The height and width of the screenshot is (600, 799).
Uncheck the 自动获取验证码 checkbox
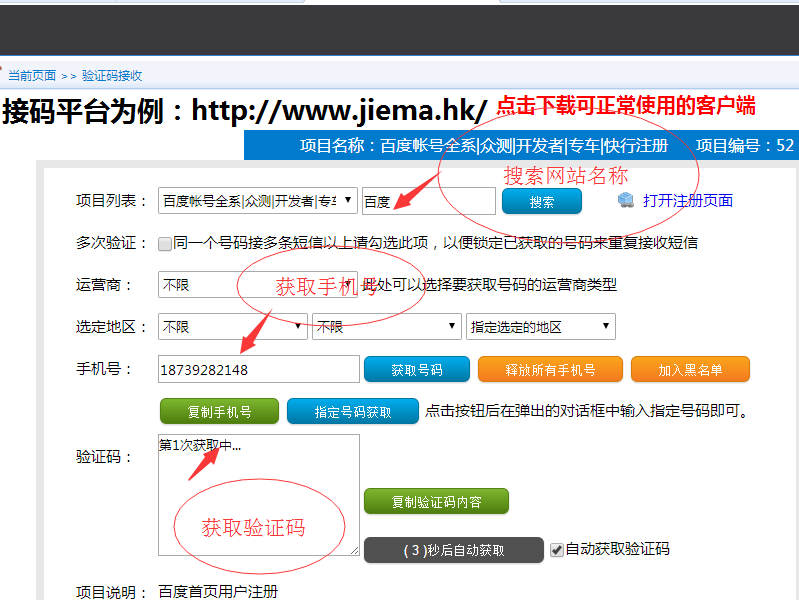(x=557, y=549)
